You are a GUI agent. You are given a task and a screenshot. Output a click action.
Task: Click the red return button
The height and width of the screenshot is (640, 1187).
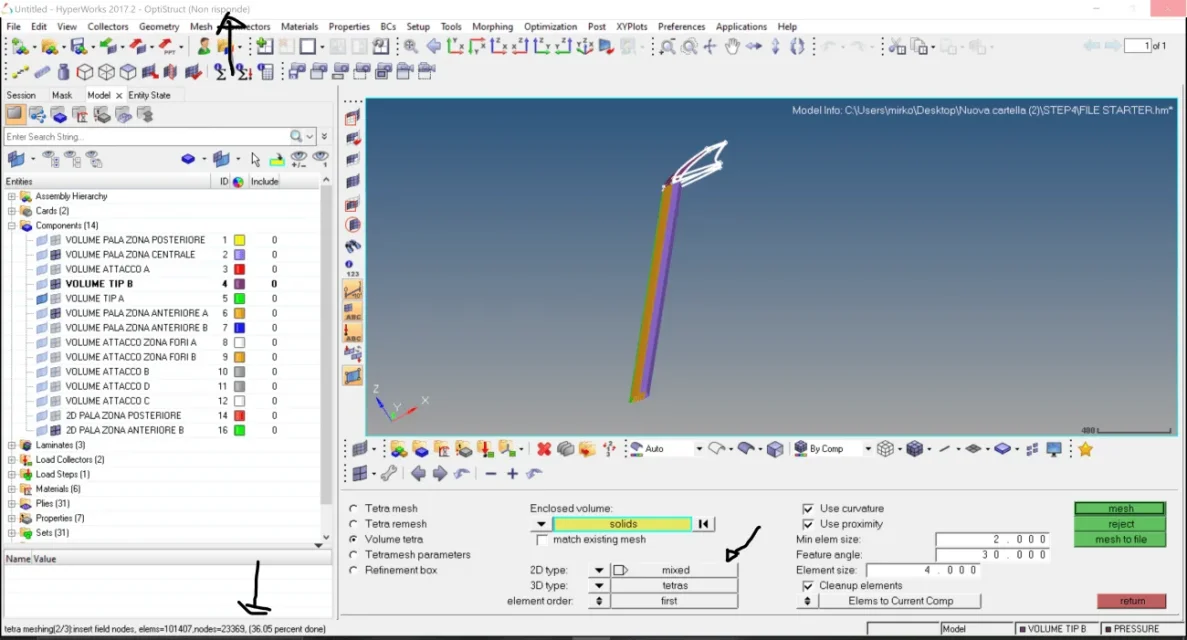(1131, 601)
